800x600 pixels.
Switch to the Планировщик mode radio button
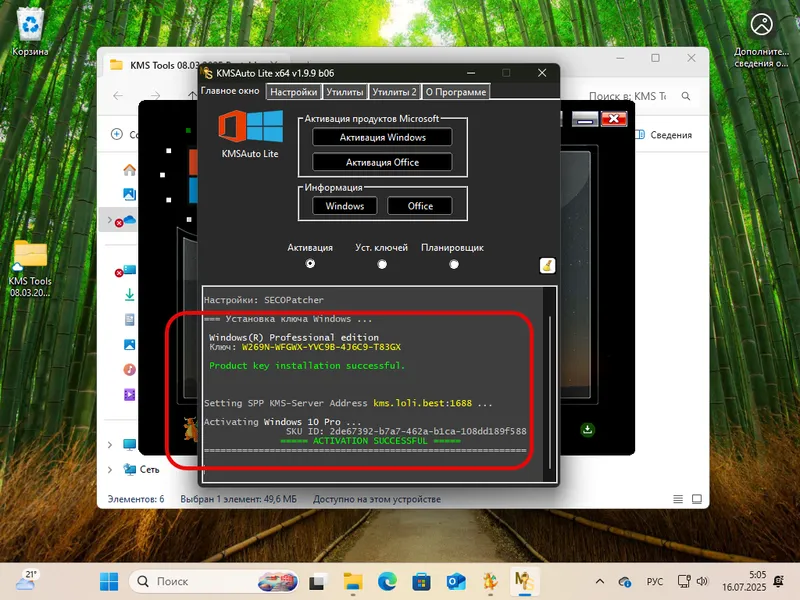tap(453, 263)
